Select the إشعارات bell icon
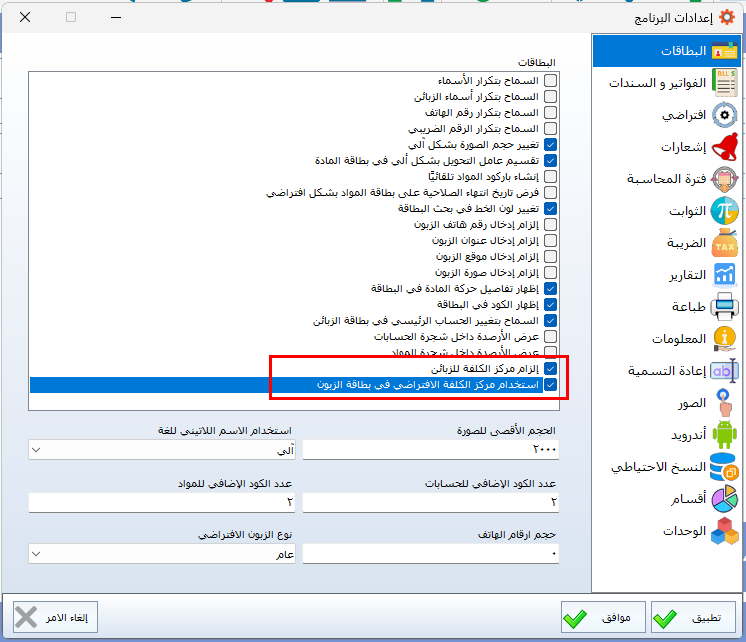Image resolution: width=746 pixels, height=642 pixels. coord(725,147)
